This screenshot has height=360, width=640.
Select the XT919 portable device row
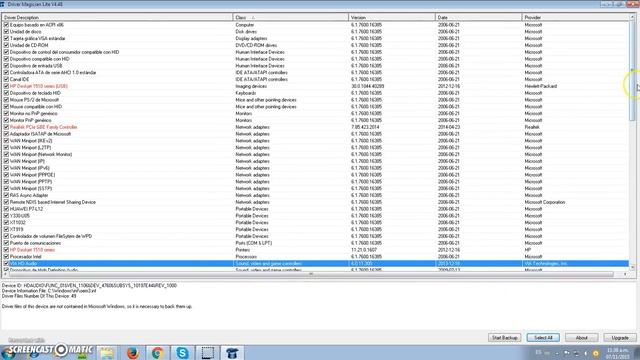316,229
